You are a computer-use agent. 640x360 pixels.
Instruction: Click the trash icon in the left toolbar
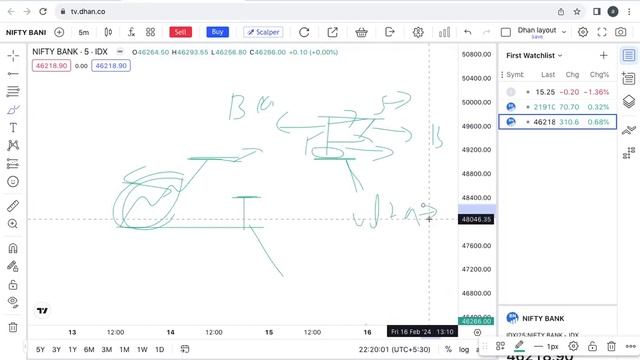click(13, 327)
